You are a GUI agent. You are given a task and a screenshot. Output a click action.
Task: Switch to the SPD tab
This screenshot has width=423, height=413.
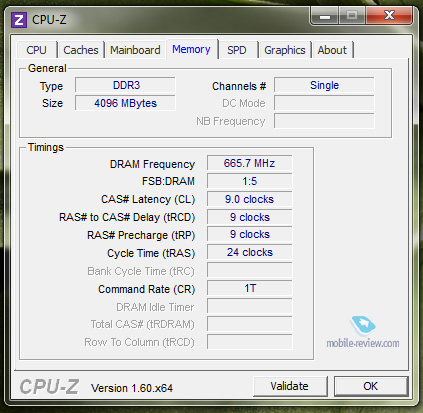[x=237, y=50]
